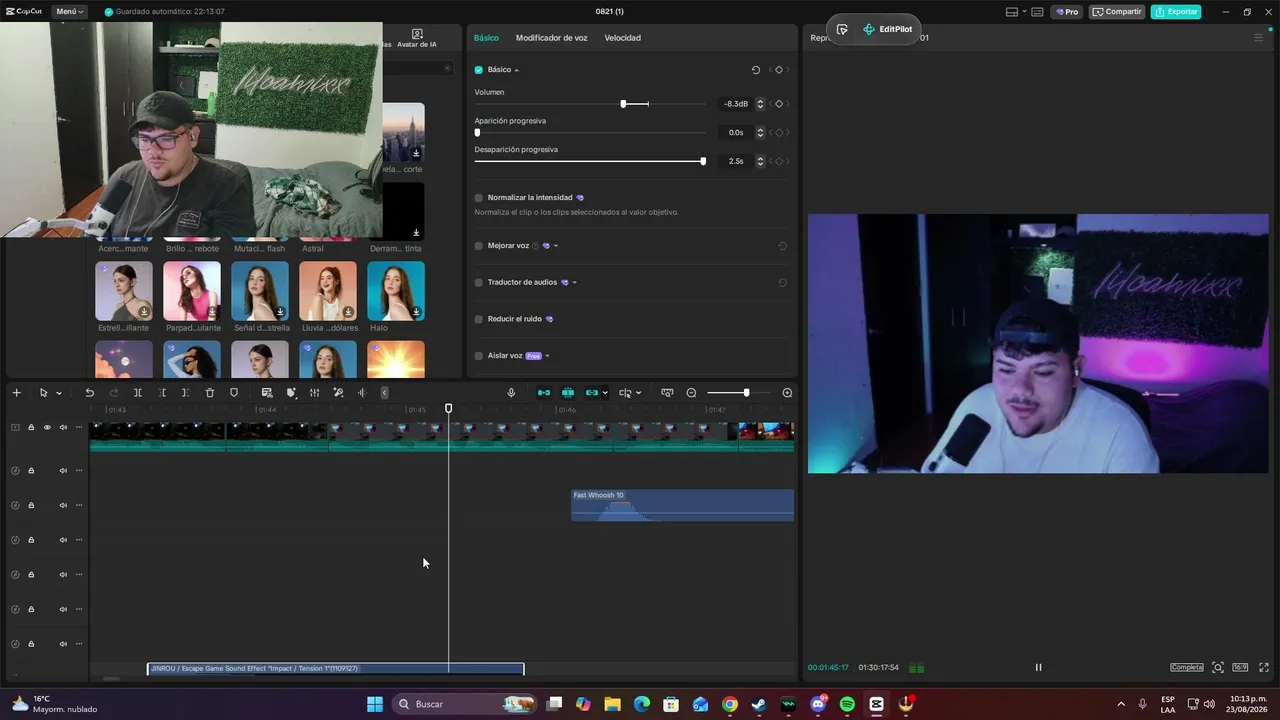
Task: Open Spotify from the taskbar
Action: tap(847, 704)
